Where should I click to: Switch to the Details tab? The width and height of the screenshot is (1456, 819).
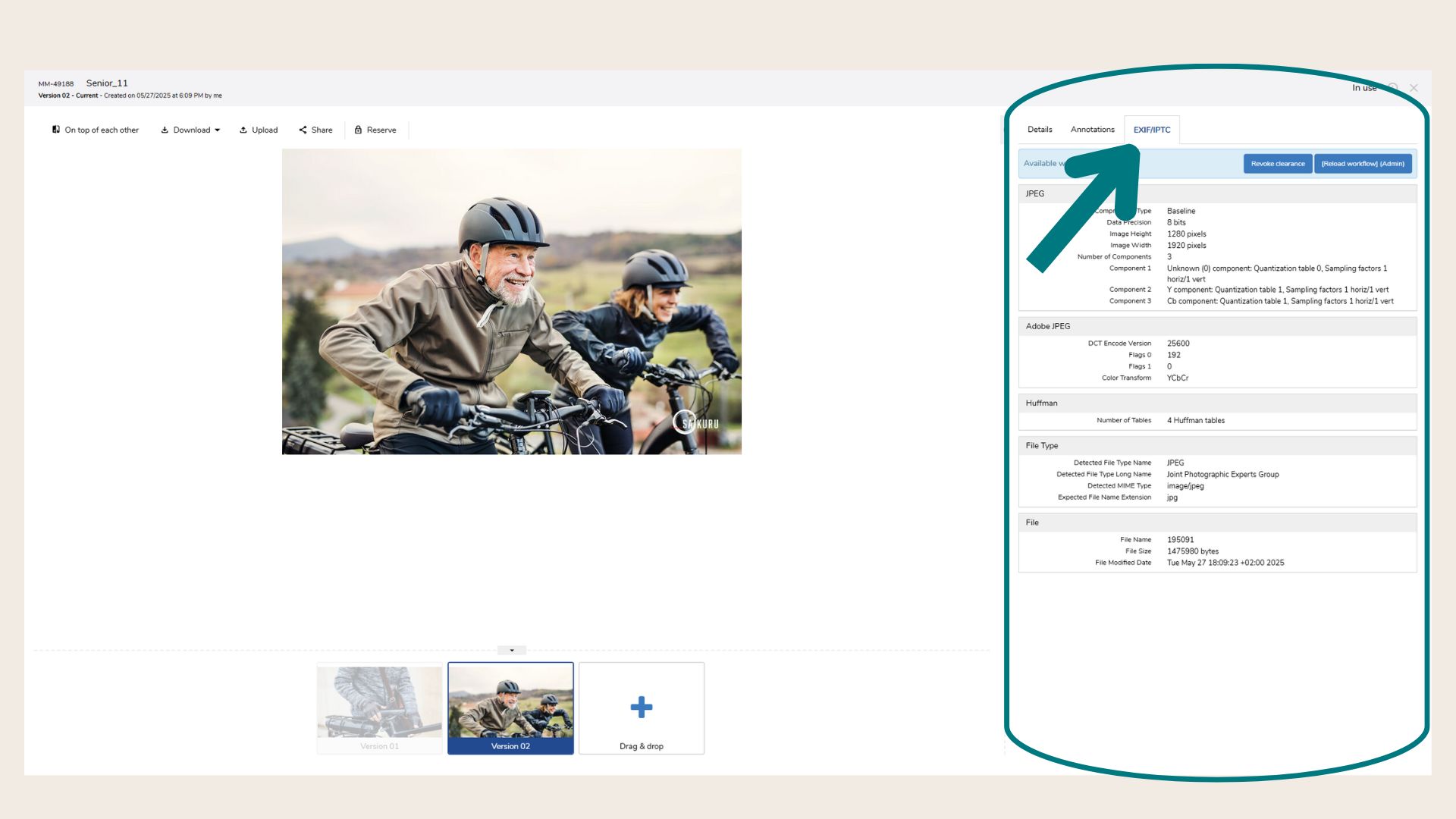(1039, 130)
